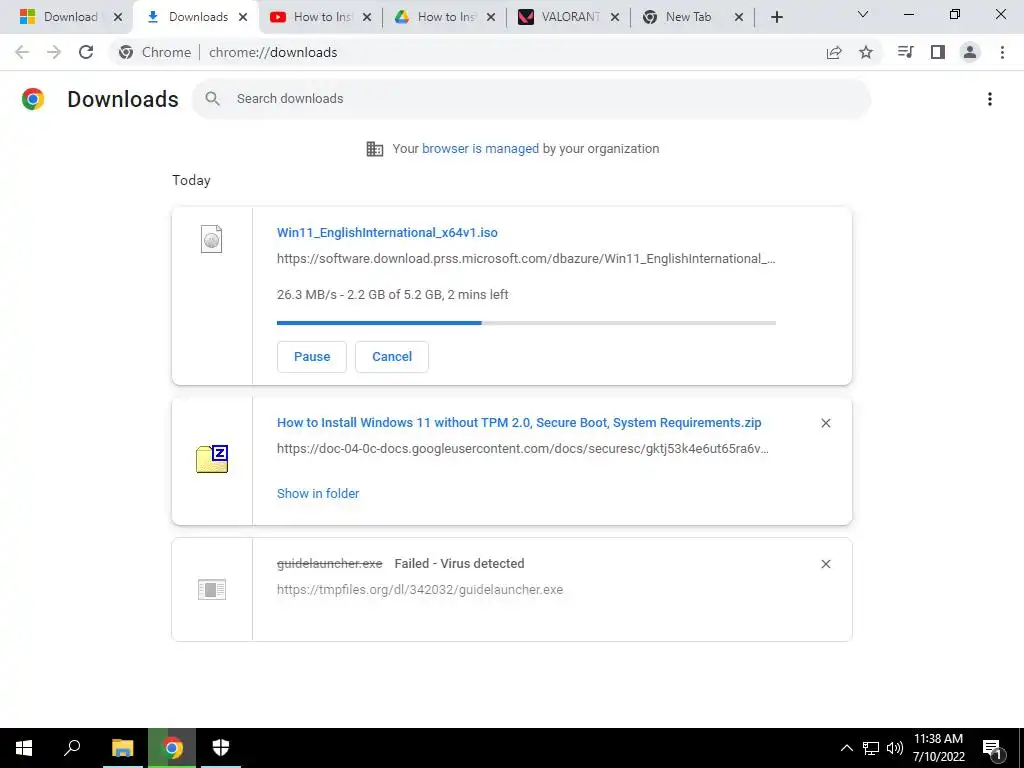The image size is (1024, 768).
Task: Open Windows taskbar search
Action: [72, 748]
